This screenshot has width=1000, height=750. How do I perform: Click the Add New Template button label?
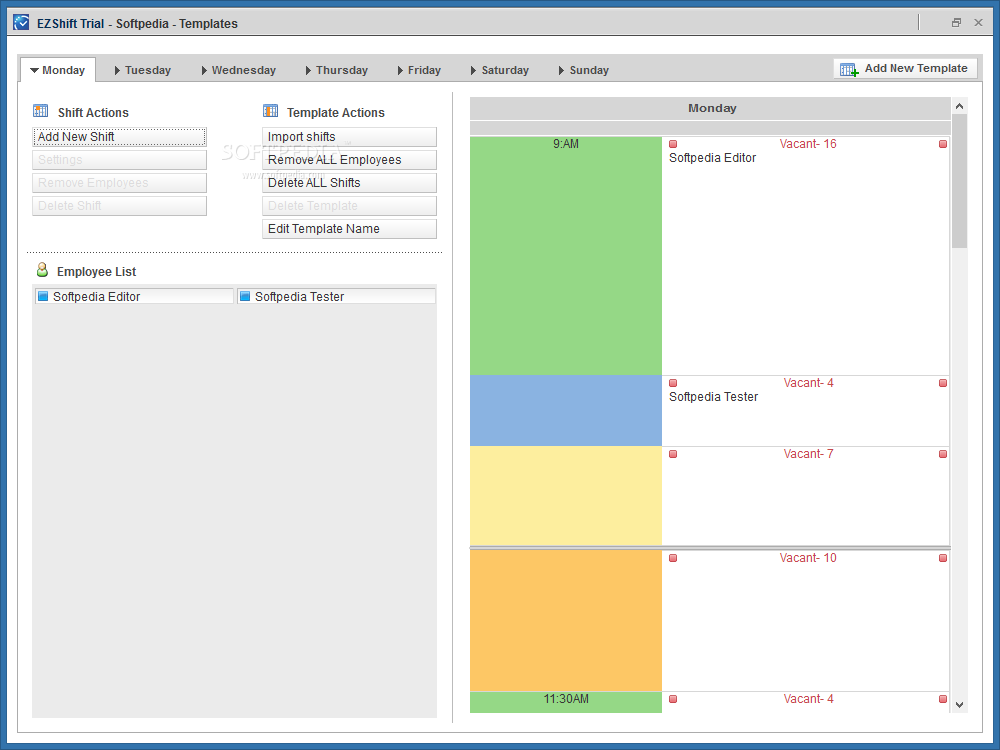pos(916,68)
